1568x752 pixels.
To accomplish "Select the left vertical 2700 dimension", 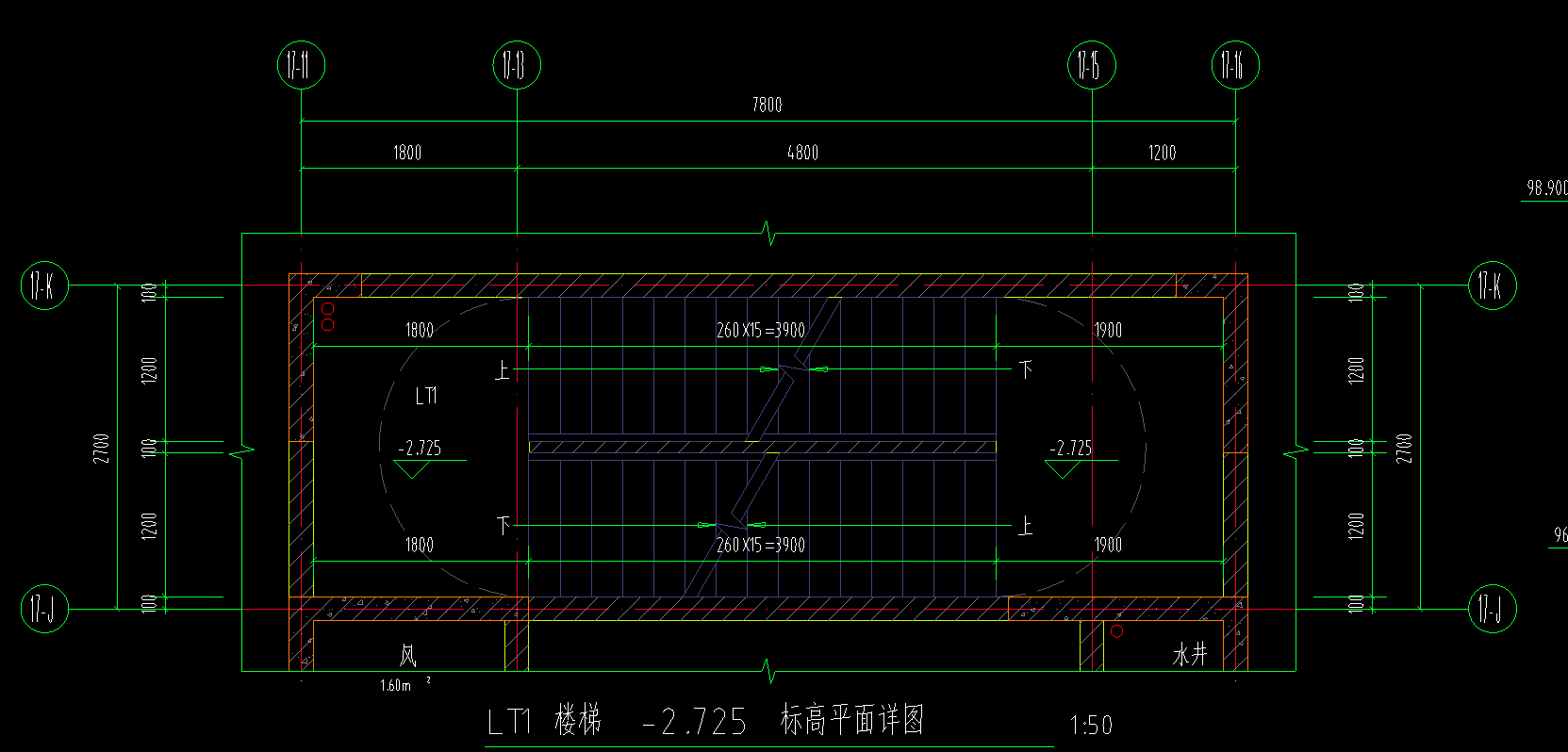I will pos(102,448).
